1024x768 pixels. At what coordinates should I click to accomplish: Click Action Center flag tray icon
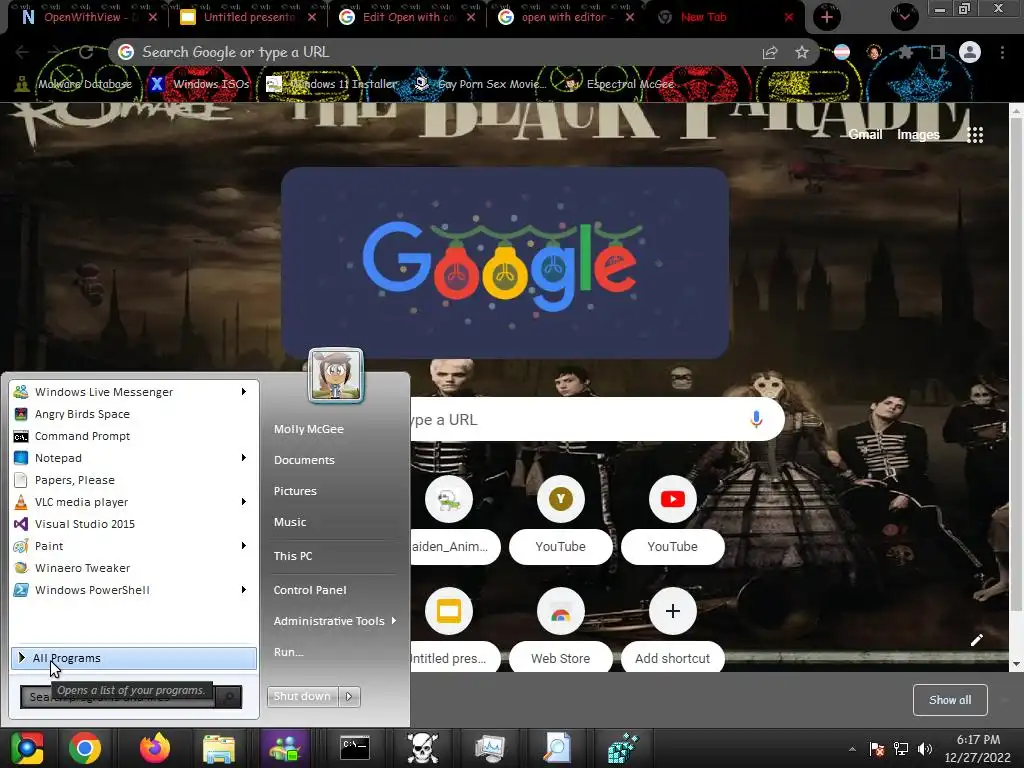[x=877, y=749]
